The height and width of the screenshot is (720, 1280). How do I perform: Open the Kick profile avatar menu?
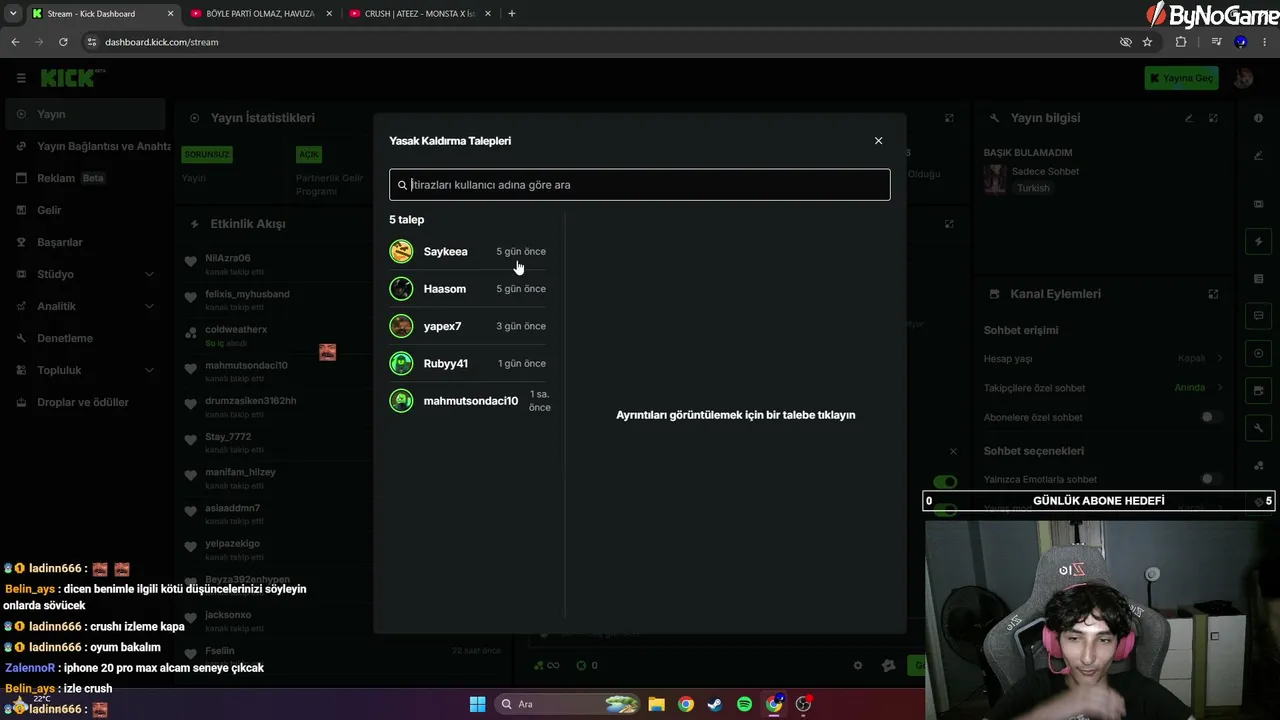tap(1243, 78)
